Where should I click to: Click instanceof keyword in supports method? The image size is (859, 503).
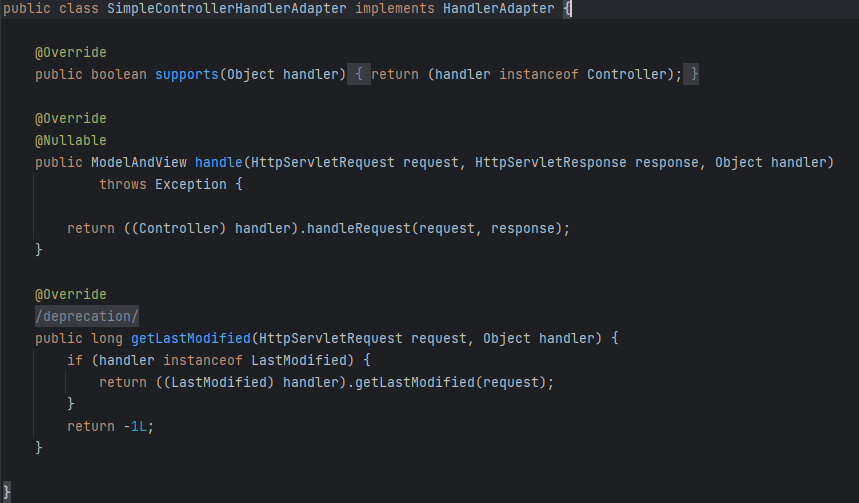[x=539, y=74]
